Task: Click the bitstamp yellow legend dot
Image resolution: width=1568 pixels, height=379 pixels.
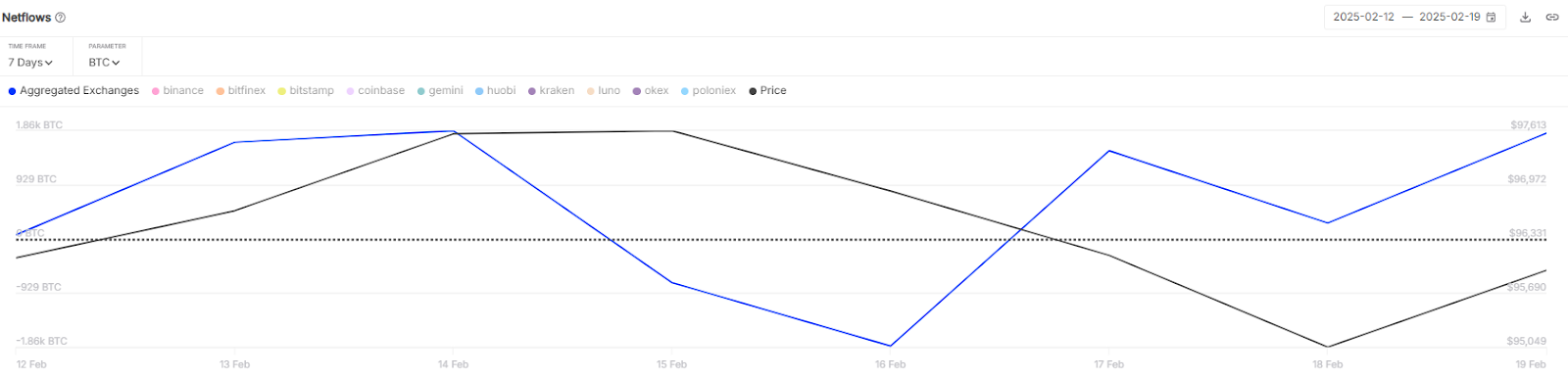Action: pyautogui.click(x=281, y=91)
